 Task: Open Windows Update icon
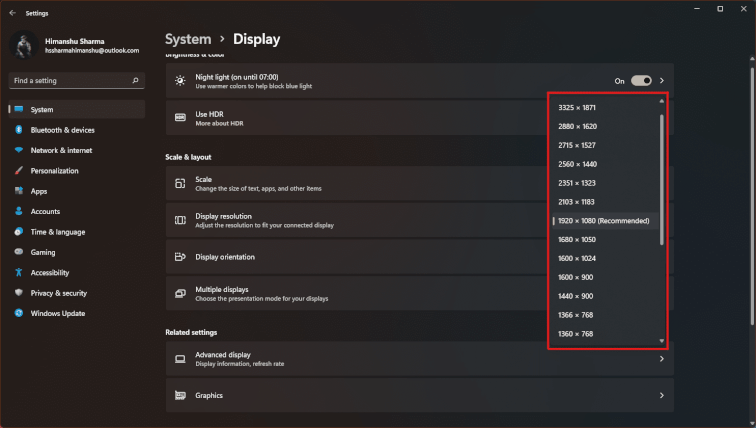pos(19,313)
